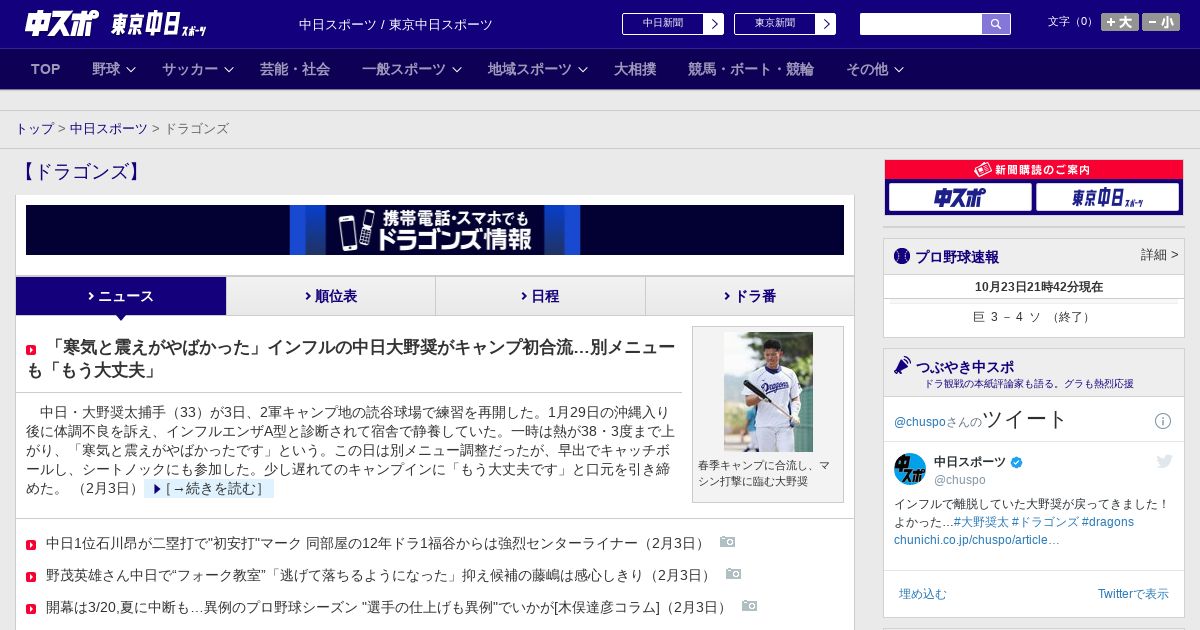Click the arrow next to 中日新聞
Viewport: 1200px width, 630px height.
coord(714,23)
